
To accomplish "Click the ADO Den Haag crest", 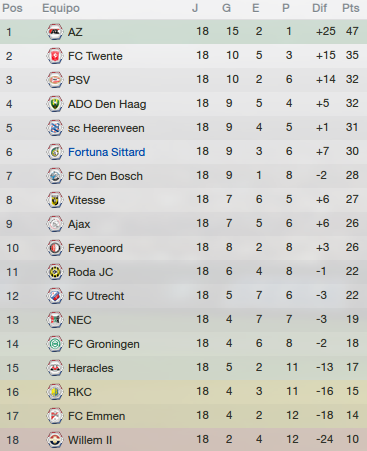I will coord(55,104).
